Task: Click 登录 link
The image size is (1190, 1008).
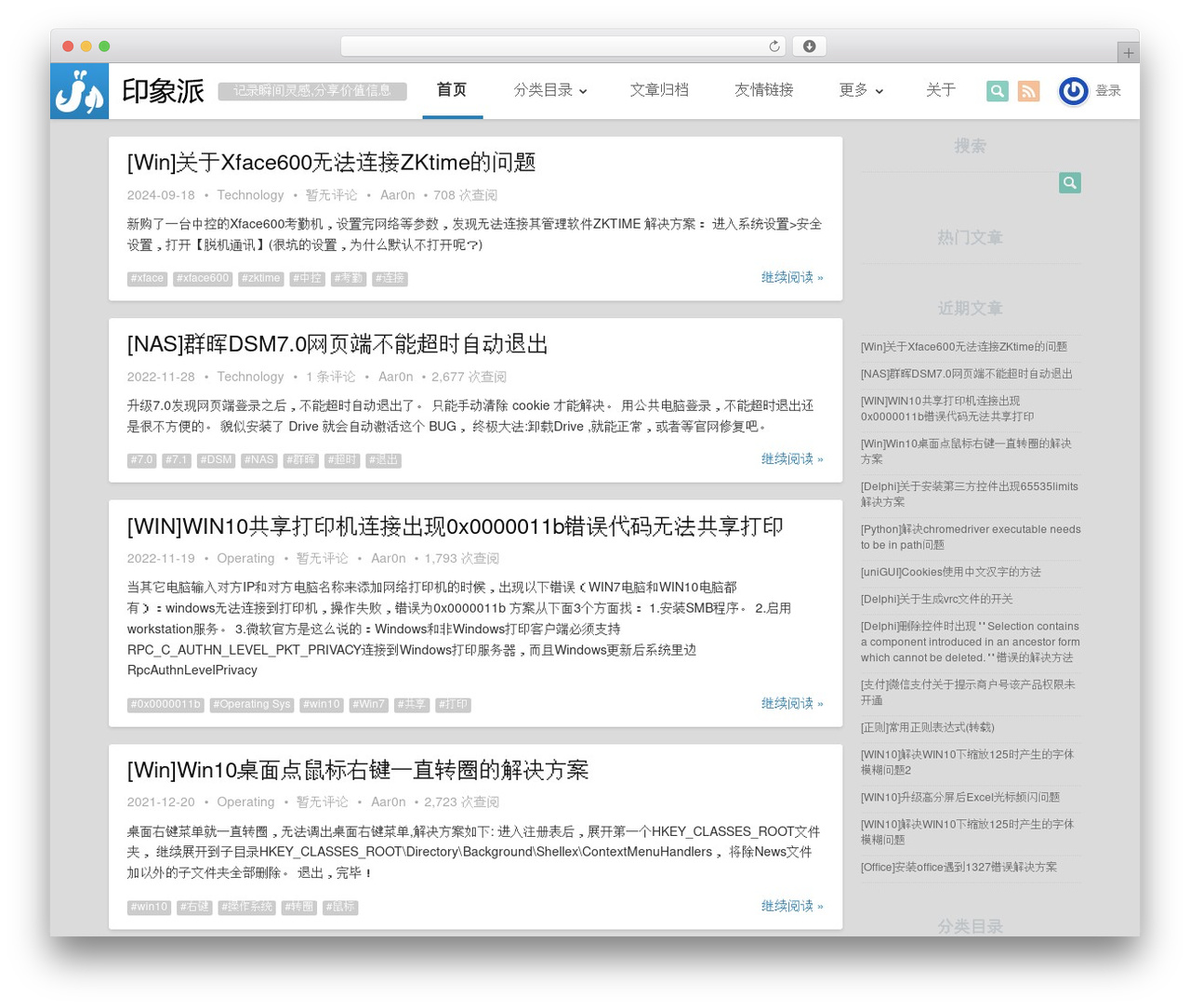Action: click(x=1108, y=91)
